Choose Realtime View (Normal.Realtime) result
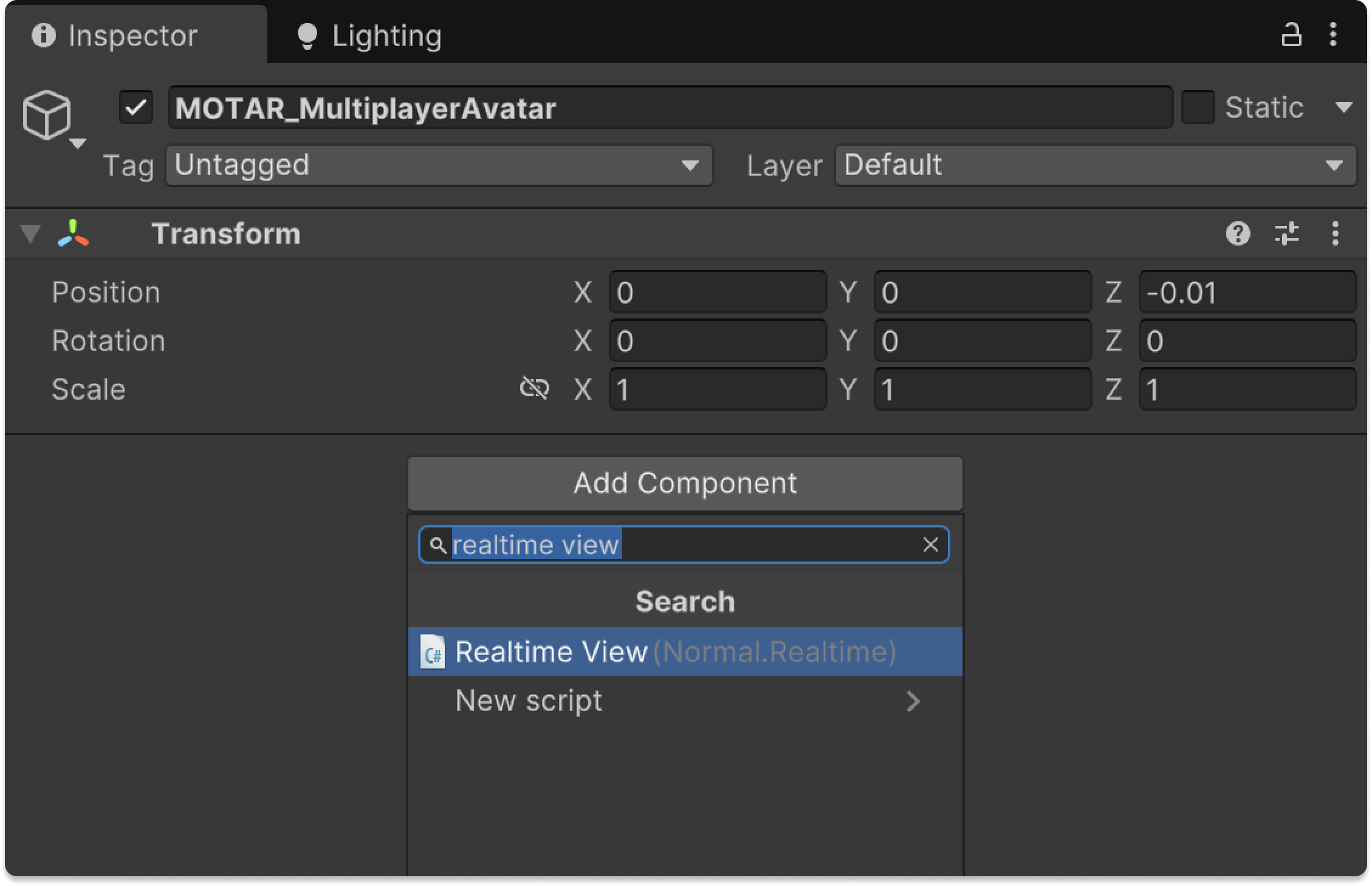The image size is (1372, 886). (x=674, y=652)
